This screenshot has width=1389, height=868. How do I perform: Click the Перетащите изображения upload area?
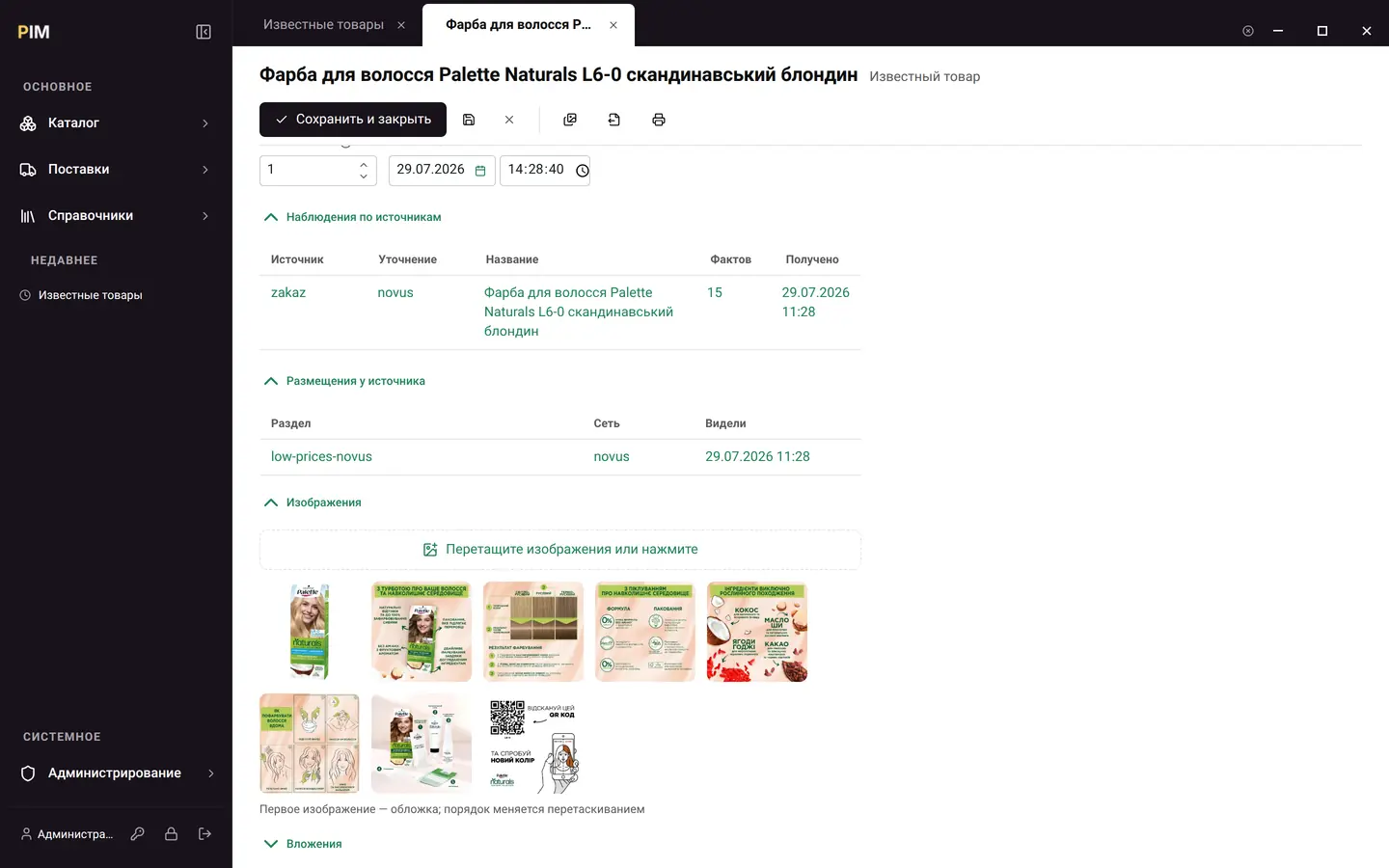[560, 550]
